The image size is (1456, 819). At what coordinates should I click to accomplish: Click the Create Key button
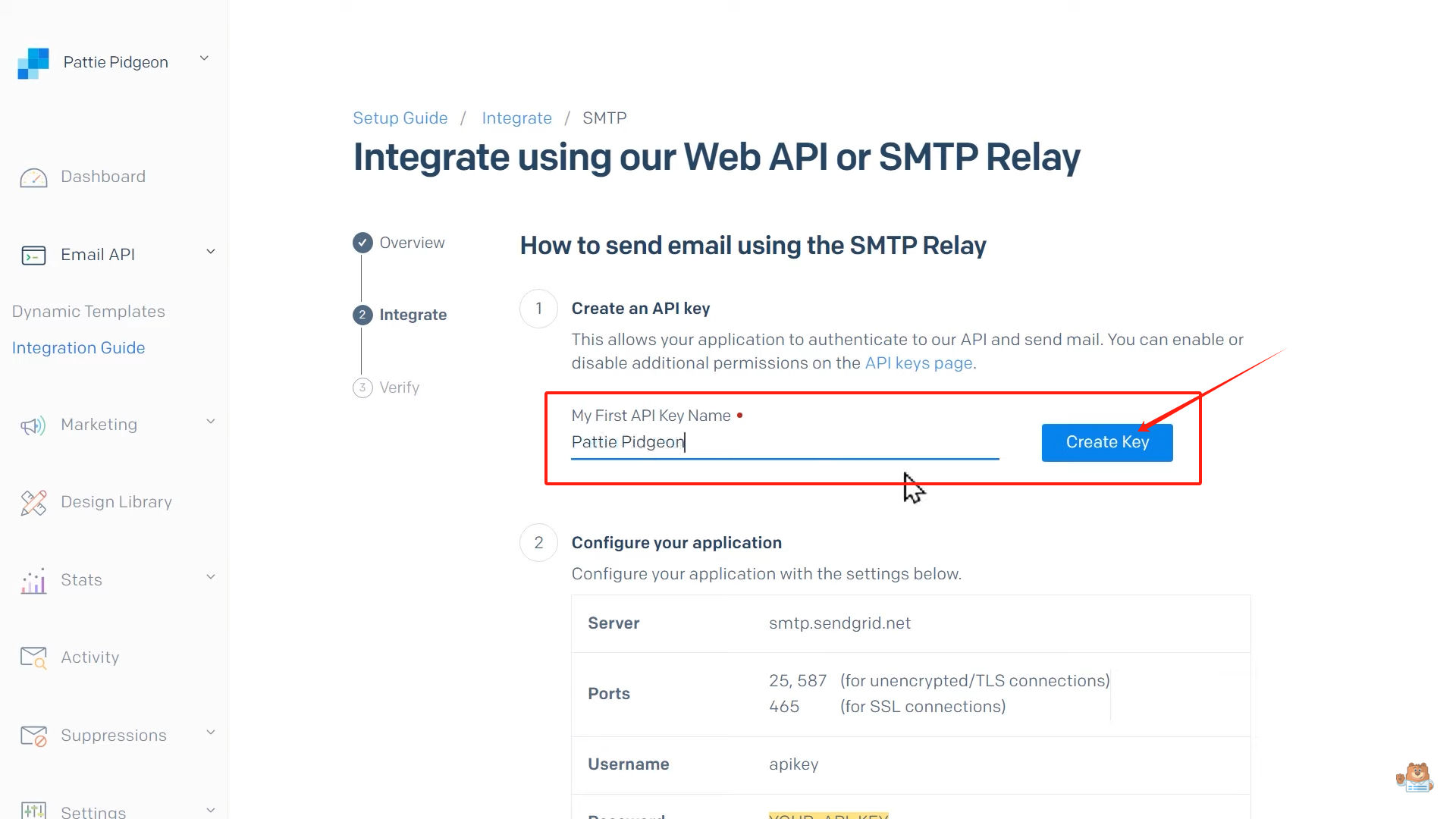[x=1106, y=442]
